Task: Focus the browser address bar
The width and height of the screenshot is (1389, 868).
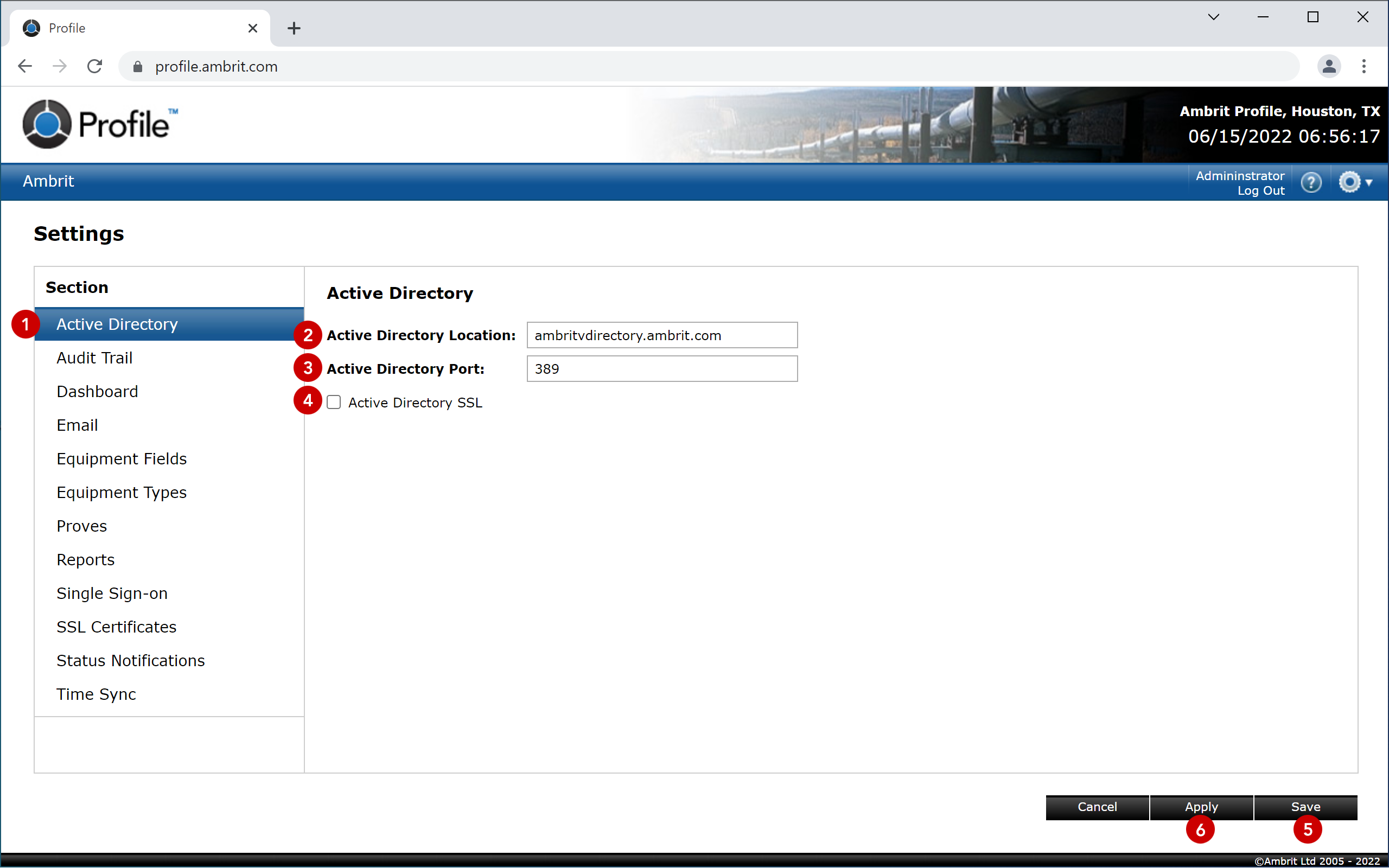Action: (709, 67)
